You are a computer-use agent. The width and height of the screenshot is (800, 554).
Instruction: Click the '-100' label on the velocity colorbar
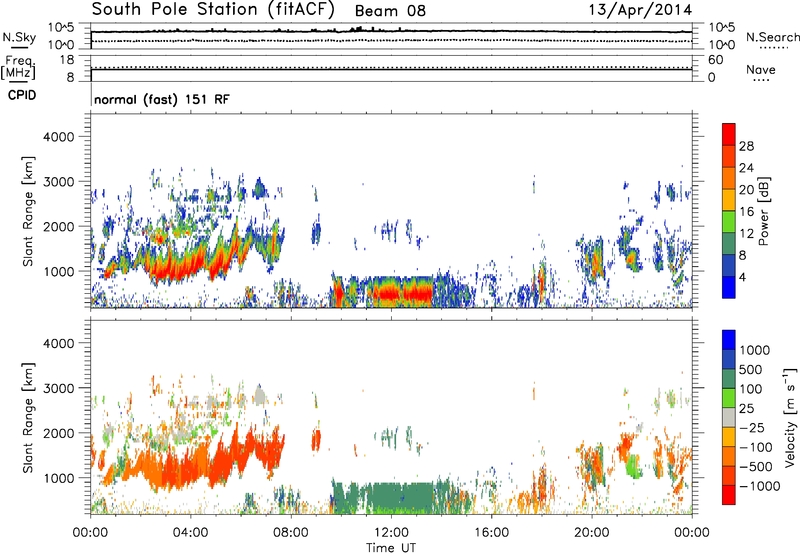coord(755,447)
